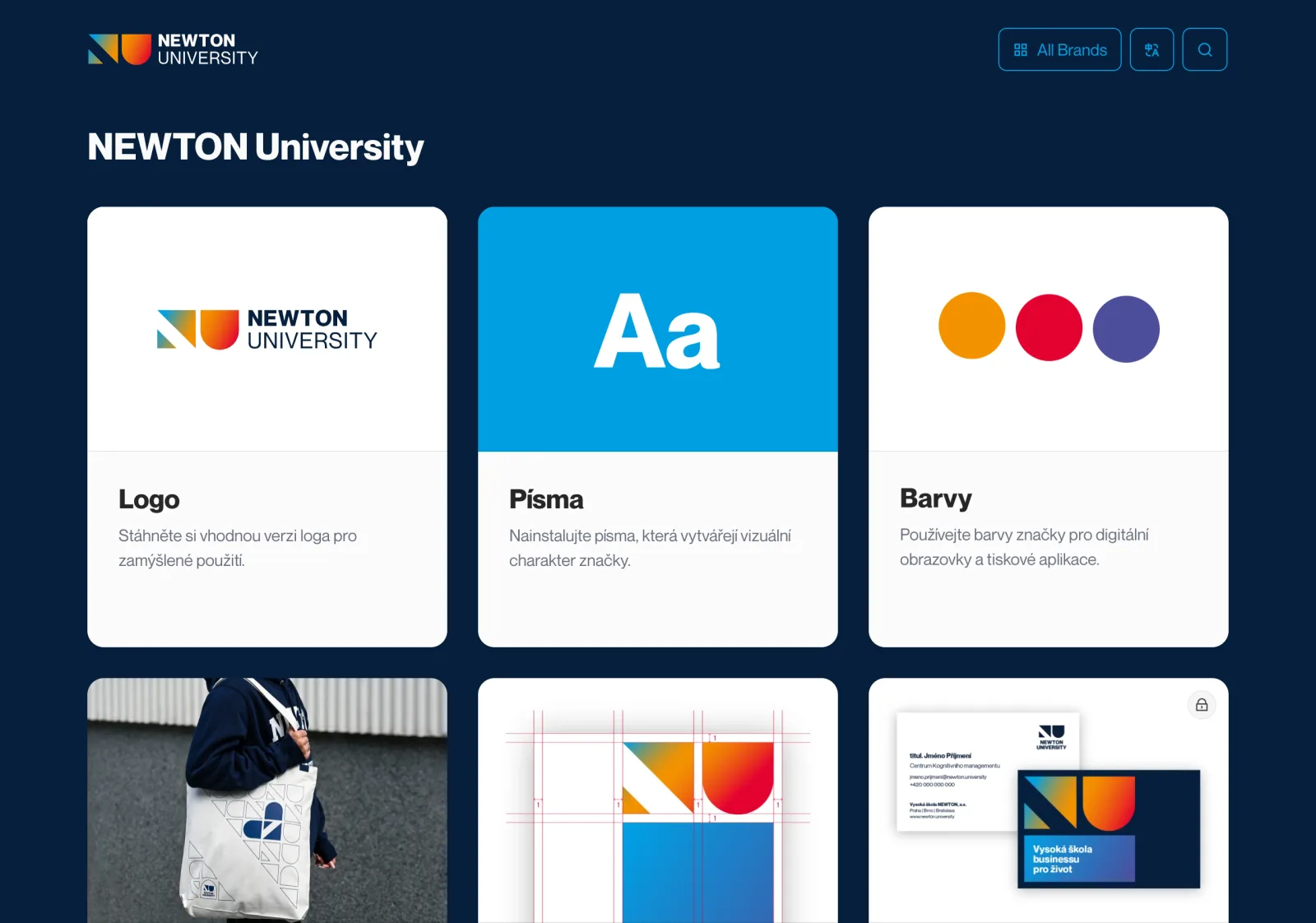Open the blue Aa typography thumbnail
Viewport: 1316px width, 923px height.
tap(658, 329)
